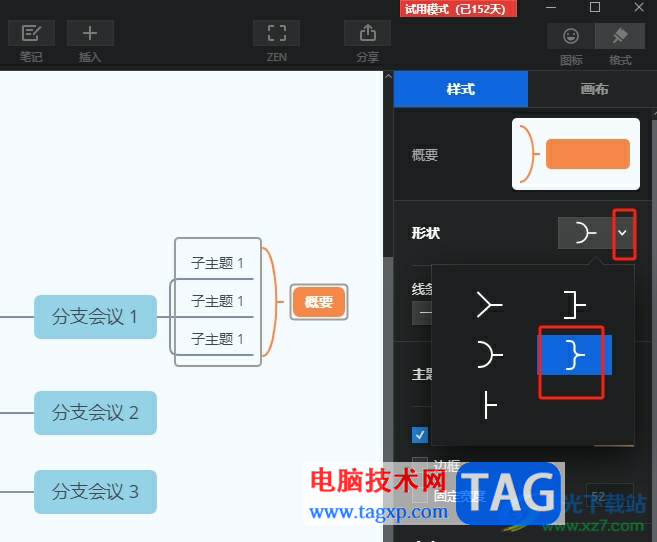The height and width of the screenshot is (542, 657).
Task: Open the 分享 share icon
Action: click(x=367, y=33)
